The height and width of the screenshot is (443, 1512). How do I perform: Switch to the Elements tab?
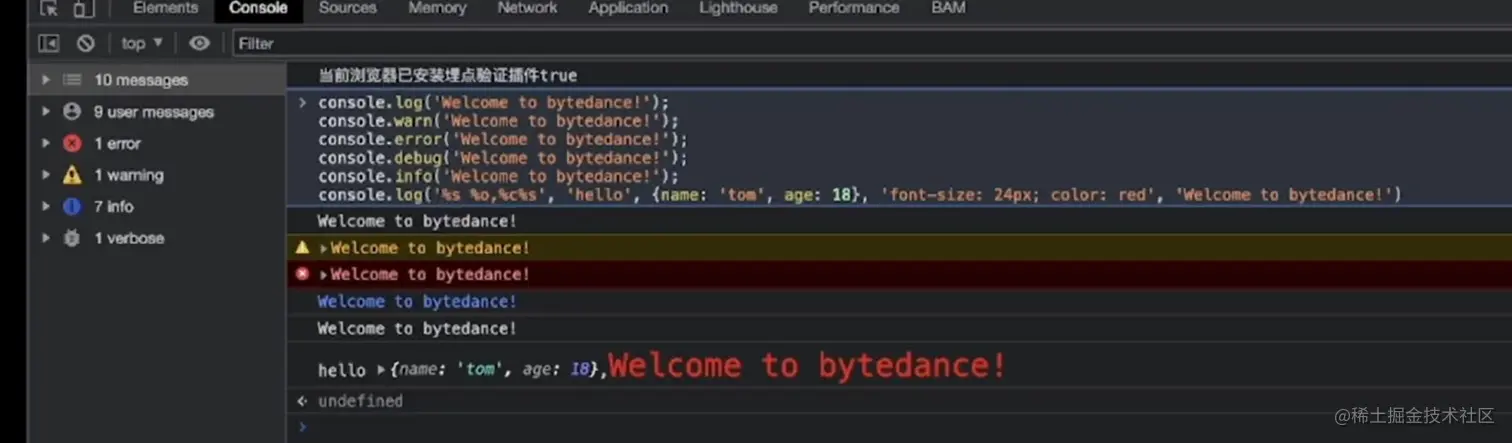coord(165,8)
